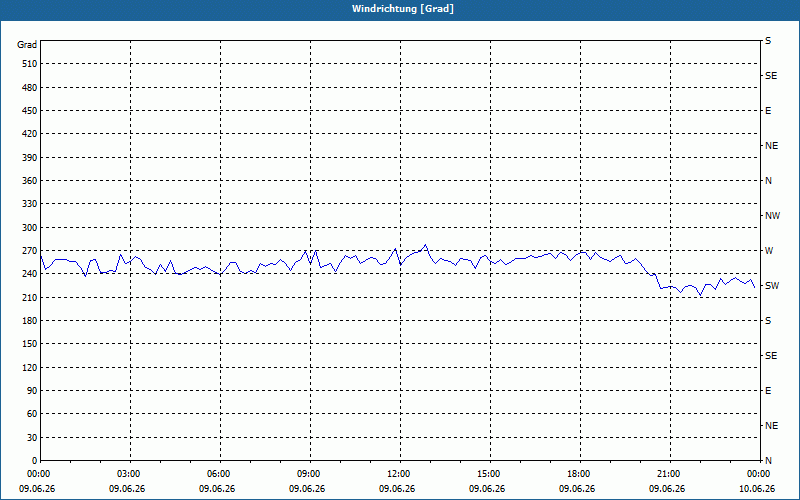
Task: Select the 510 value on the y-axis
Action: (x=30, y=64)
